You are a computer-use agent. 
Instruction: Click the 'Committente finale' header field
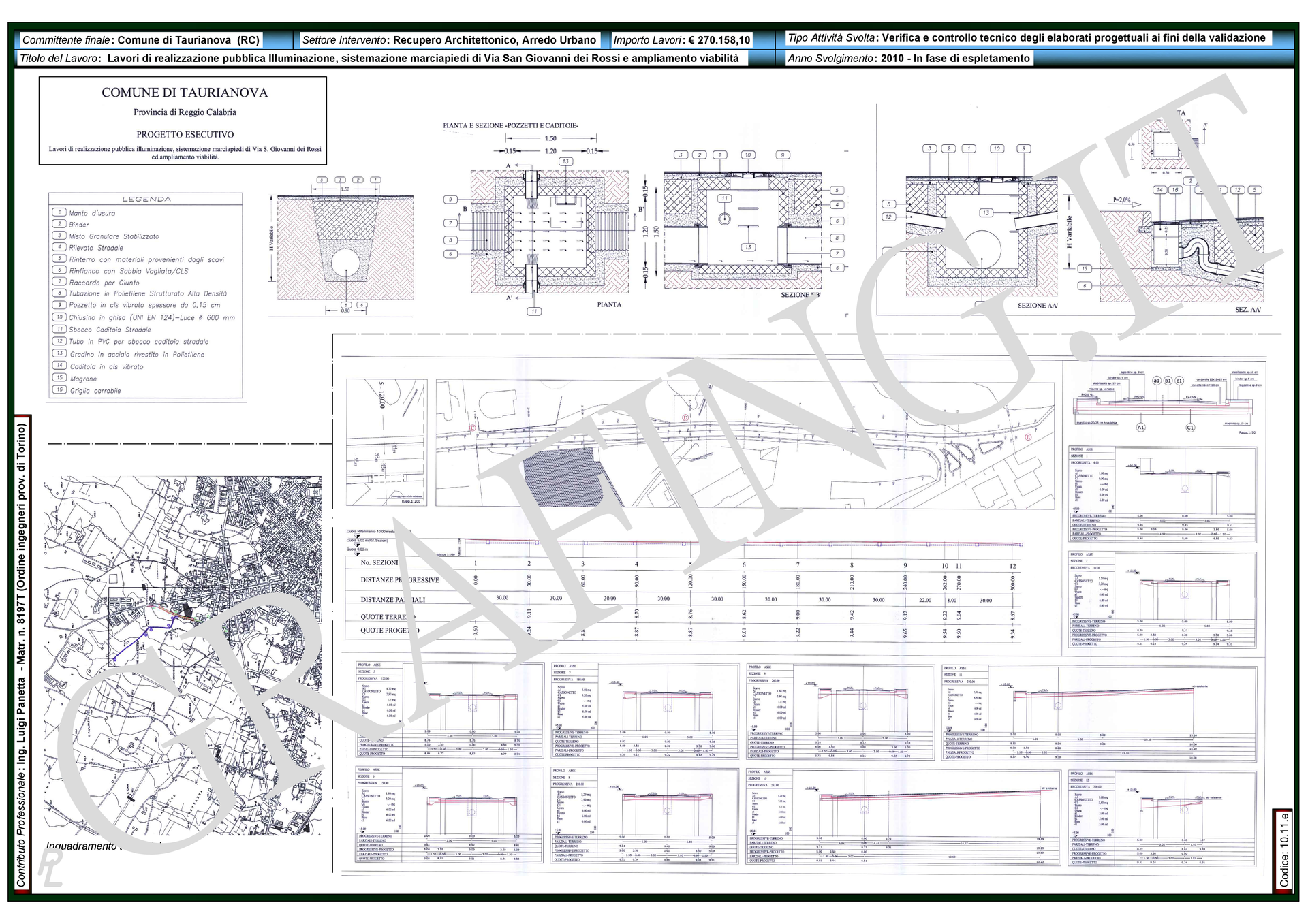(140, 40)
